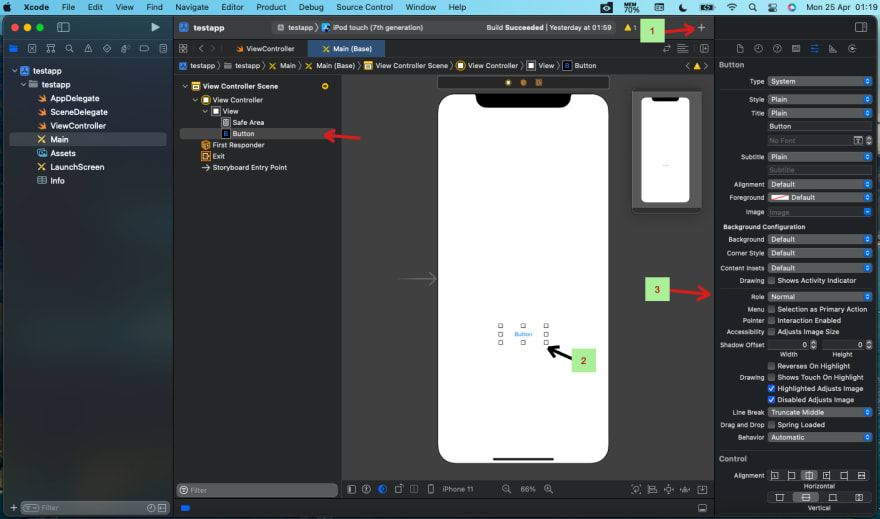
Task: Collapse the testapp project root
Action: [15, 71]
